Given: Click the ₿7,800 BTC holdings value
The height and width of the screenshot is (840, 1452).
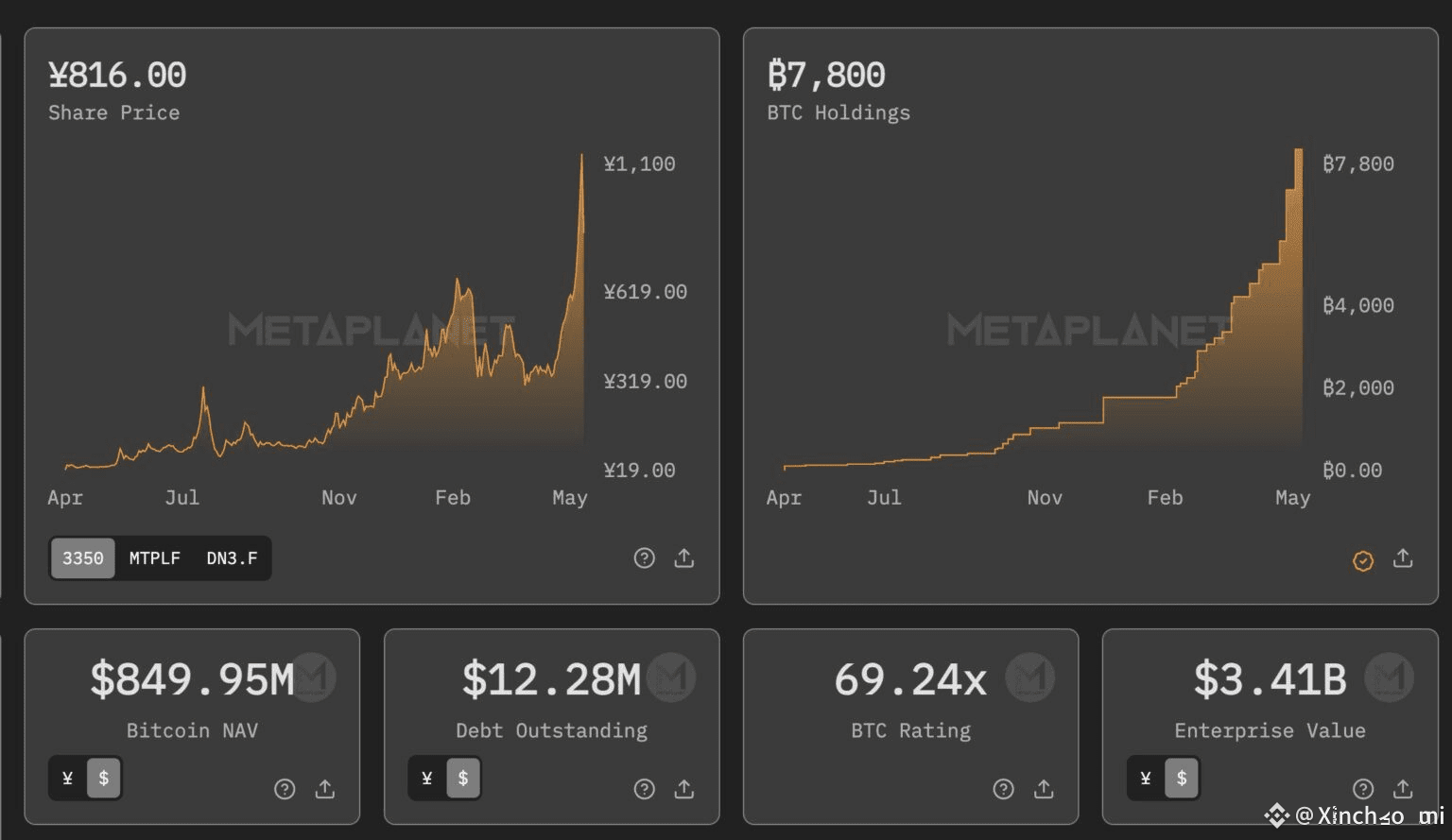Looking at the screenshot, I should tap(826, 75).
